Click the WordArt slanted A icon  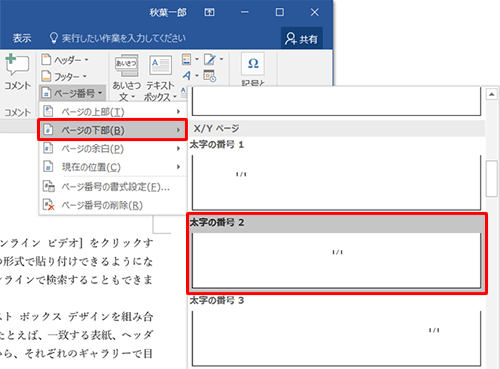[x=187, y=76]
